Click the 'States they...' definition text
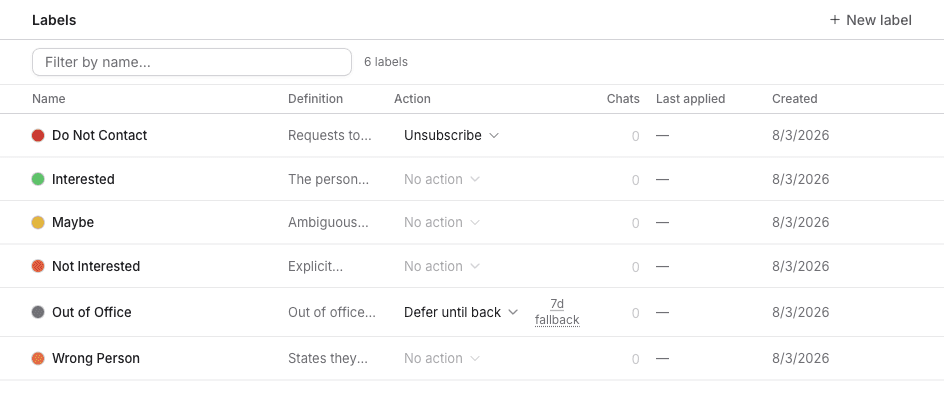944x400 pixels. (328, 358)
